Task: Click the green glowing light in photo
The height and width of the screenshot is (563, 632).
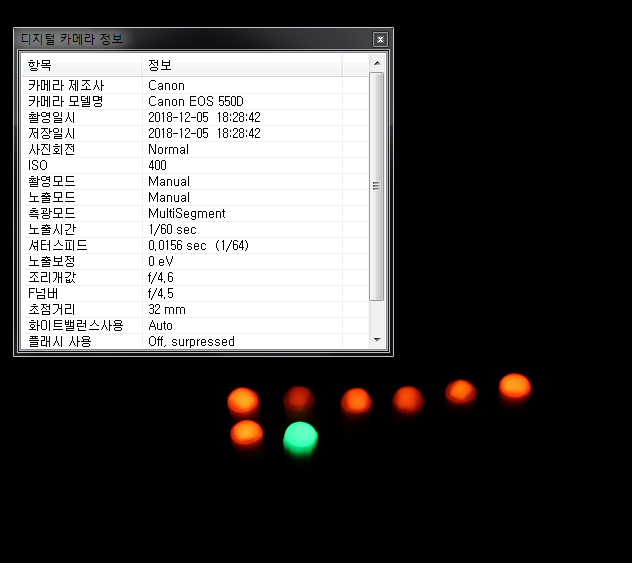Action: pyautogui.click(x=300, y=438)
